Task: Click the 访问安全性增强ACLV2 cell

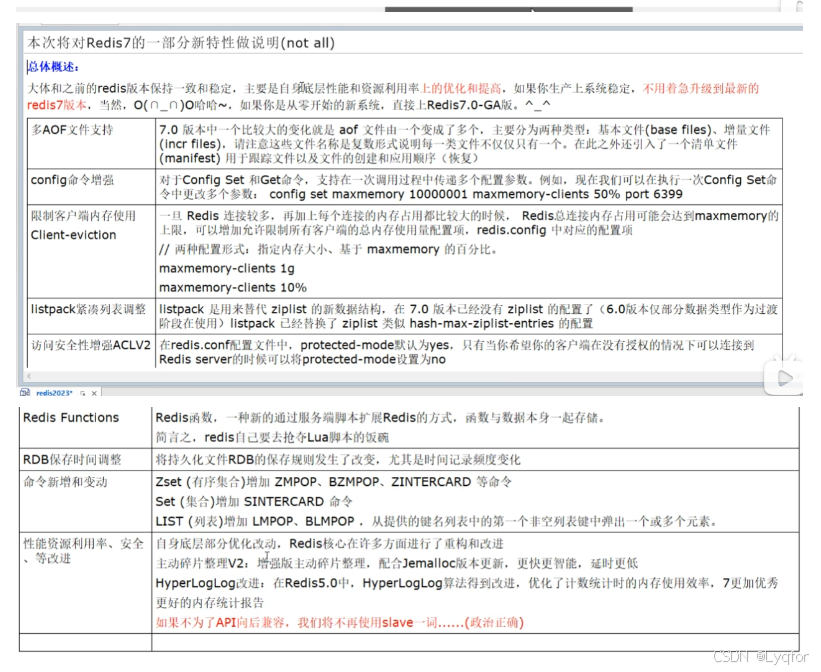Action: point(91,351)
